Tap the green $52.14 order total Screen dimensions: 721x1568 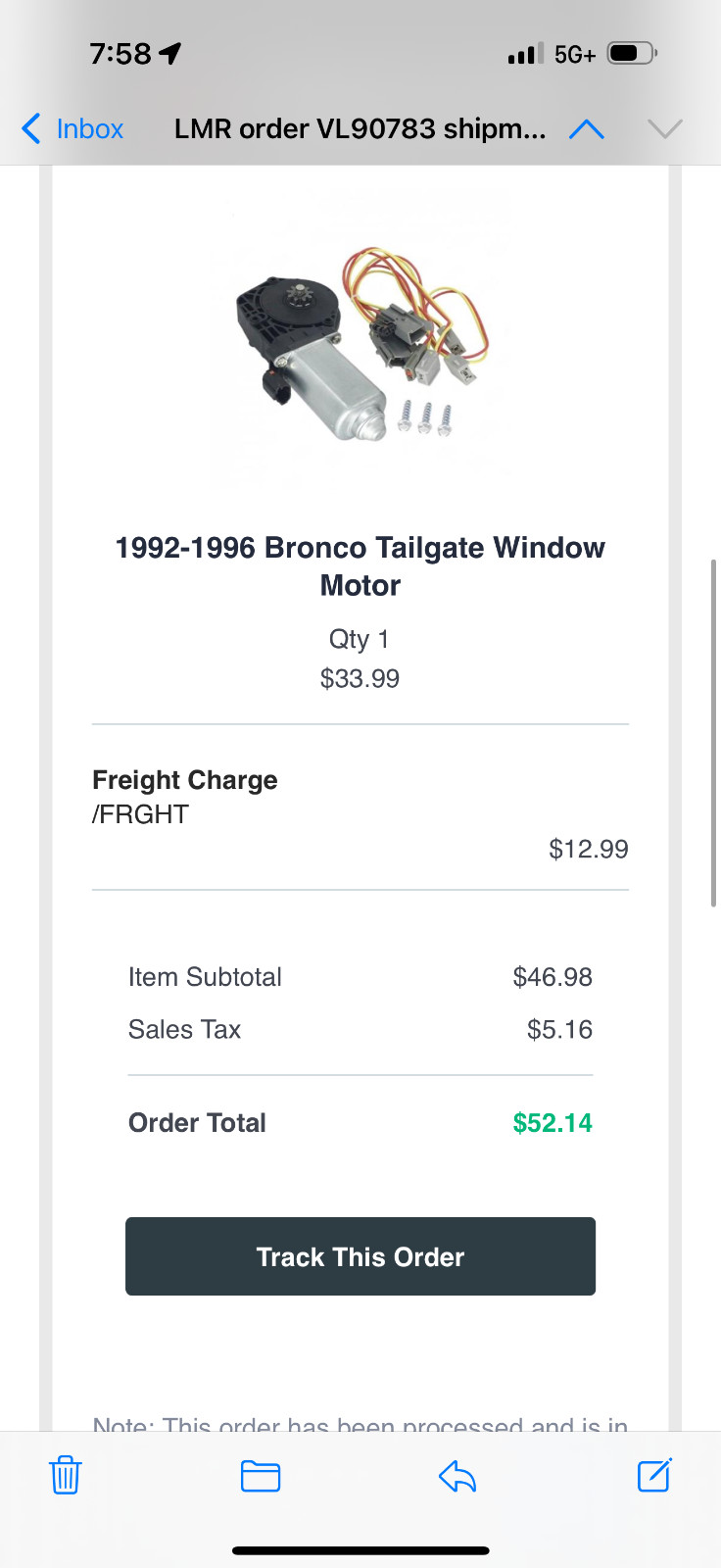coord(553,1123)
